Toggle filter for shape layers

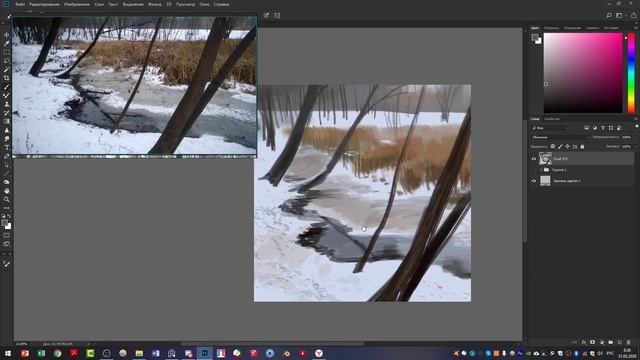(611, 128)
